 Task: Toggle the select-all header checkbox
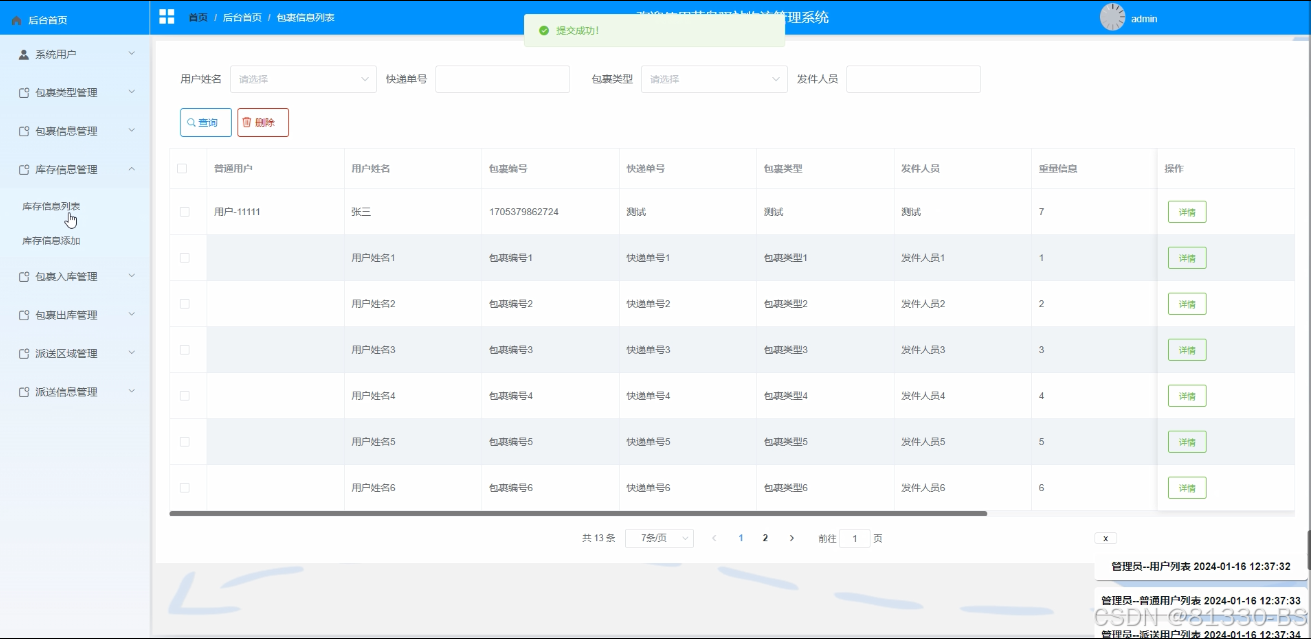182,168
